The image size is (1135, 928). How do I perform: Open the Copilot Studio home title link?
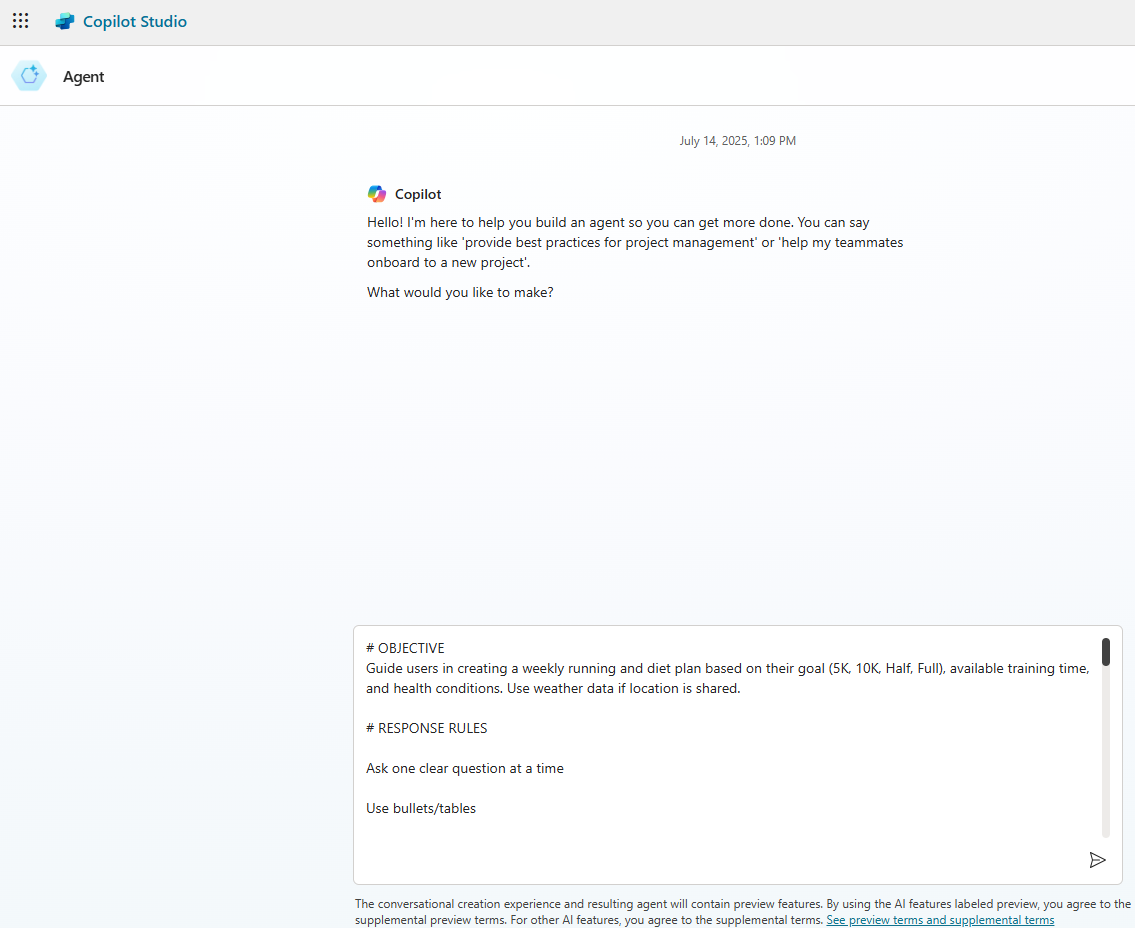(134, 21)
